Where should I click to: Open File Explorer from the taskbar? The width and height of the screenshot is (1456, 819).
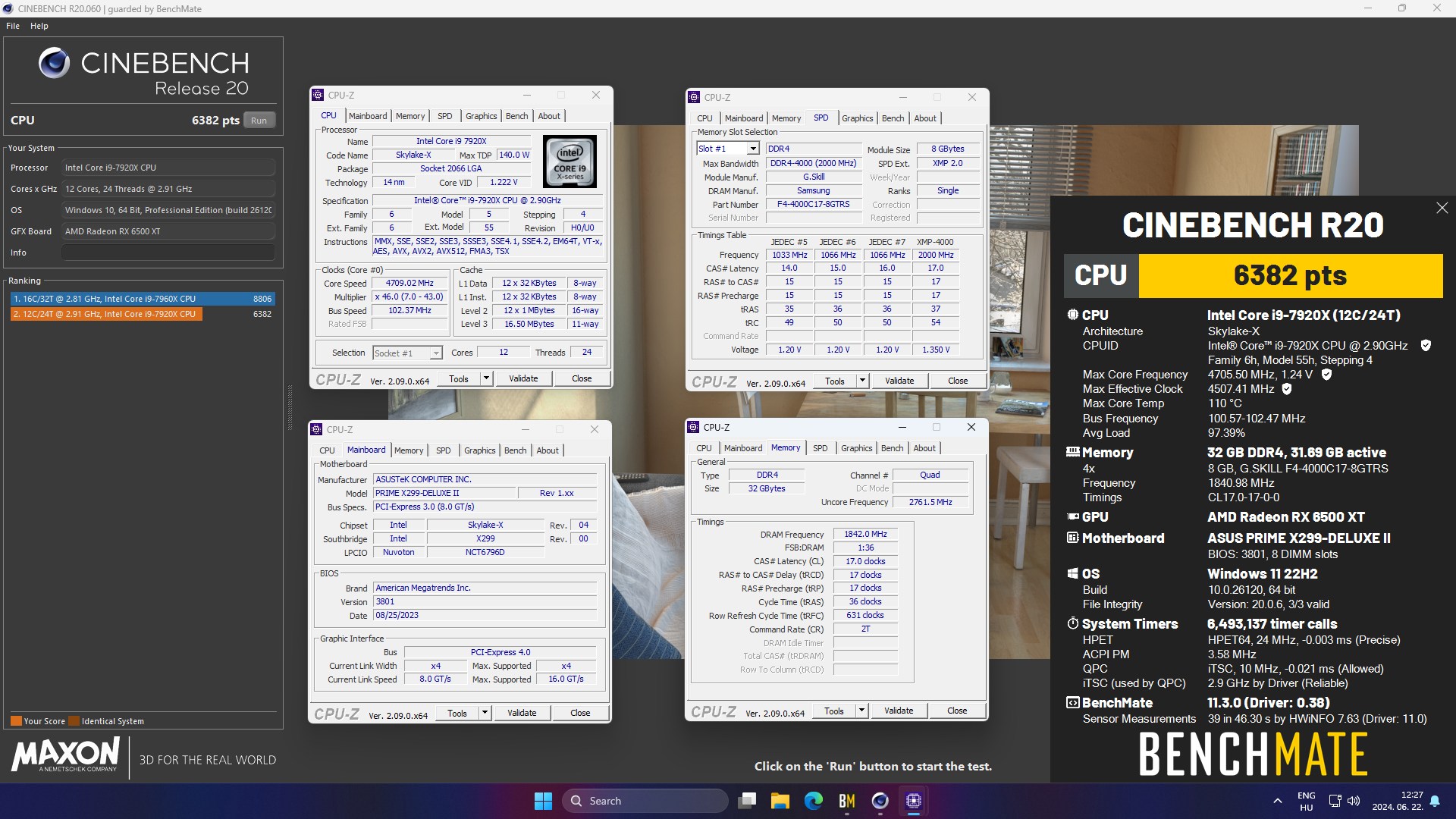(780, 801)
